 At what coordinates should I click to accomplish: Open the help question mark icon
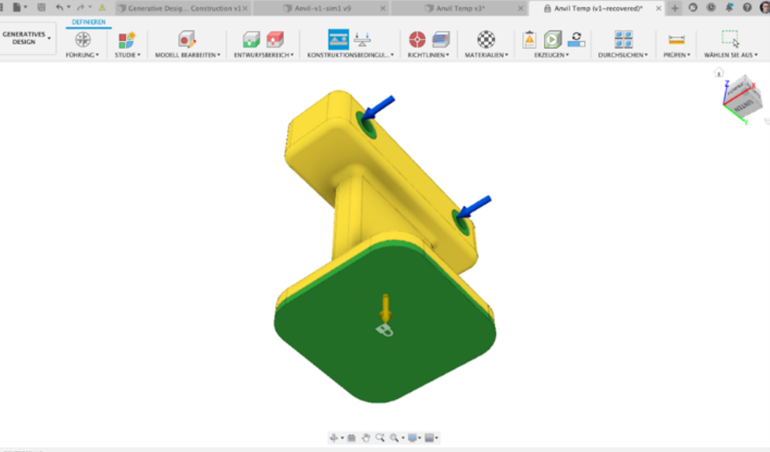pyautogui.click(x=747, y=7)
